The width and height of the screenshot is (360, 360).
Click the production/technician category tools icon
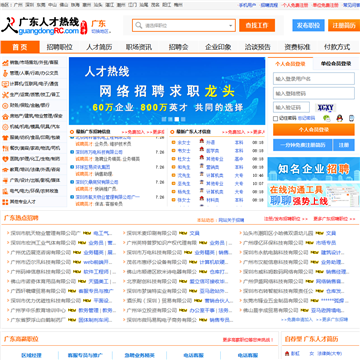5,95
